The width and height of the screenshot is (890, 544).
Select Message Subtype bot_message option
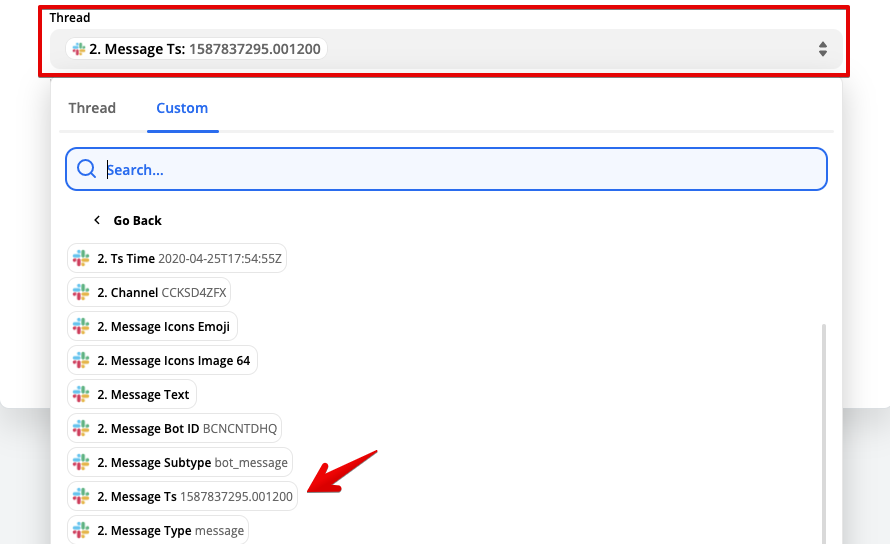point(180,462)
